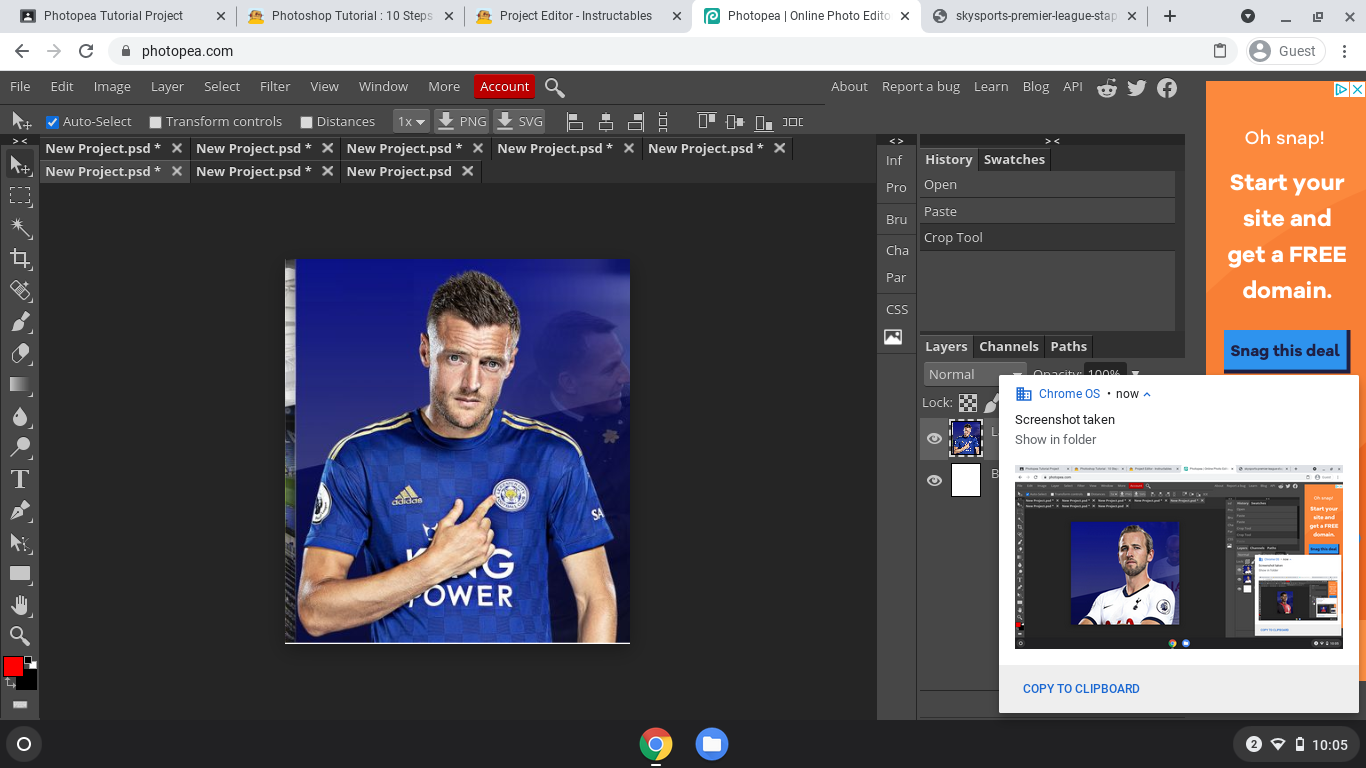Select the Hand tool
1366x768 pixels.
click(19, 604)
